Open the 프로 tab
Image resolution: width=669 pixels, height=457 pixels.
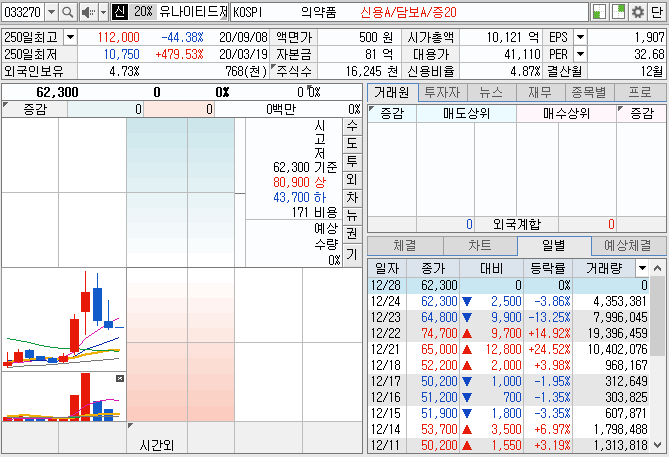point(640,93)
